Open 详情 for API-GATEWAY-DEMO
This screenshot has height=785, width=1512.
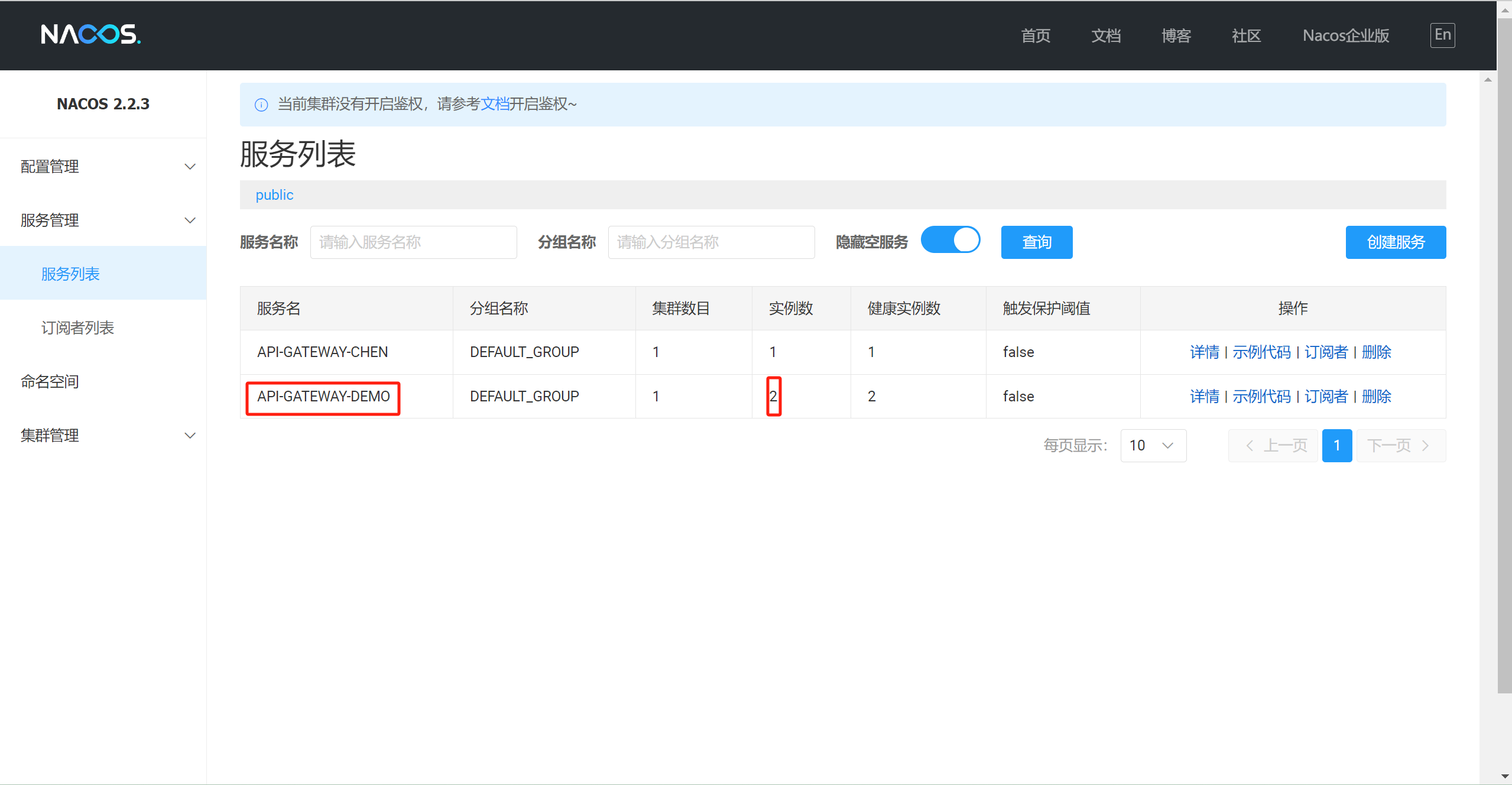pyautogui.click(x=1204, y=397)
